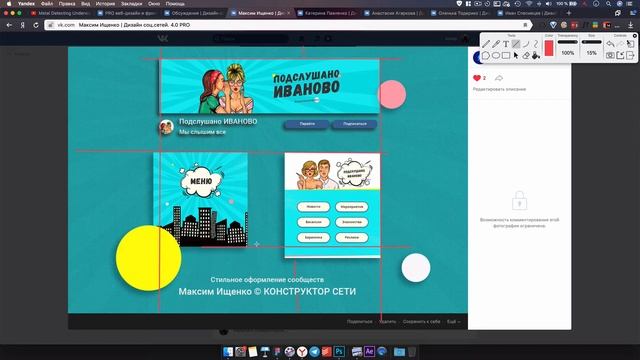640x360 pixels.
Task: Adjust the Transparency slider
Action: 568,42
